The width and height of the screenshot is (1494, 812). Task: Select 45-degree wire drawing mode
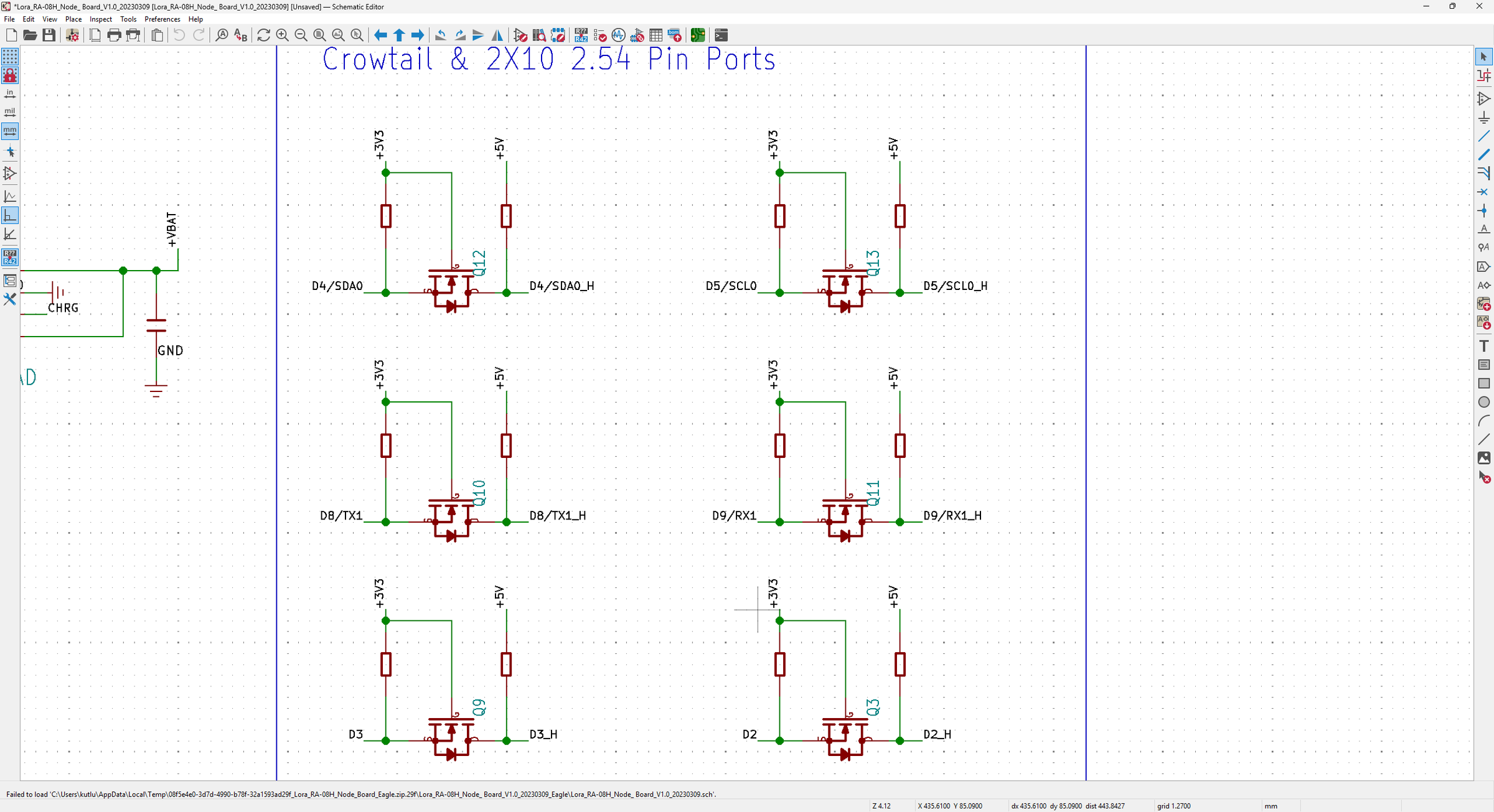10,234
